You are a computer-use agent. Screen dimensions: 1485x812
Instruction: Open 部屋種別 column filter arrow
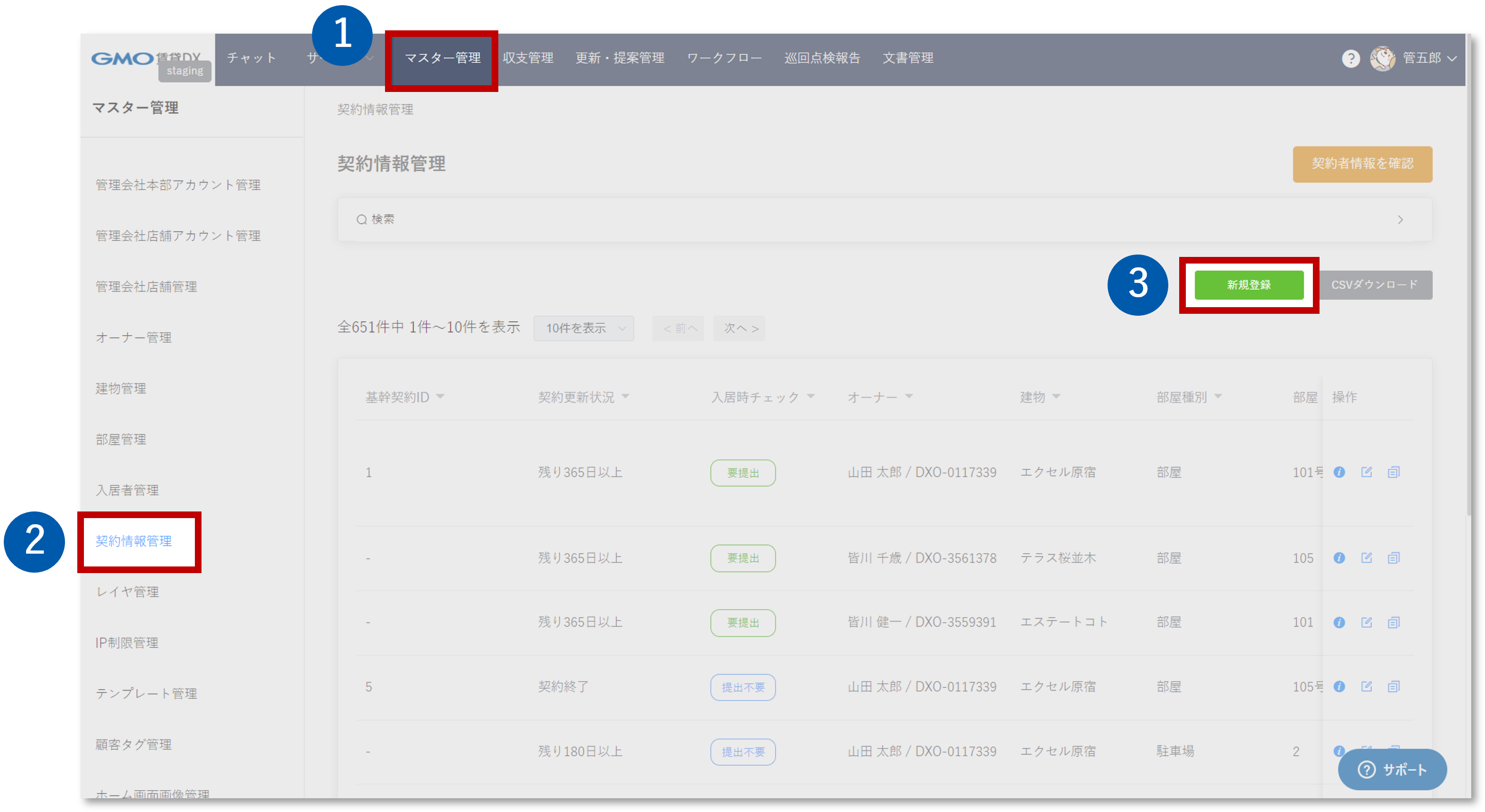pyautogui.click(x=1218, y=396)
